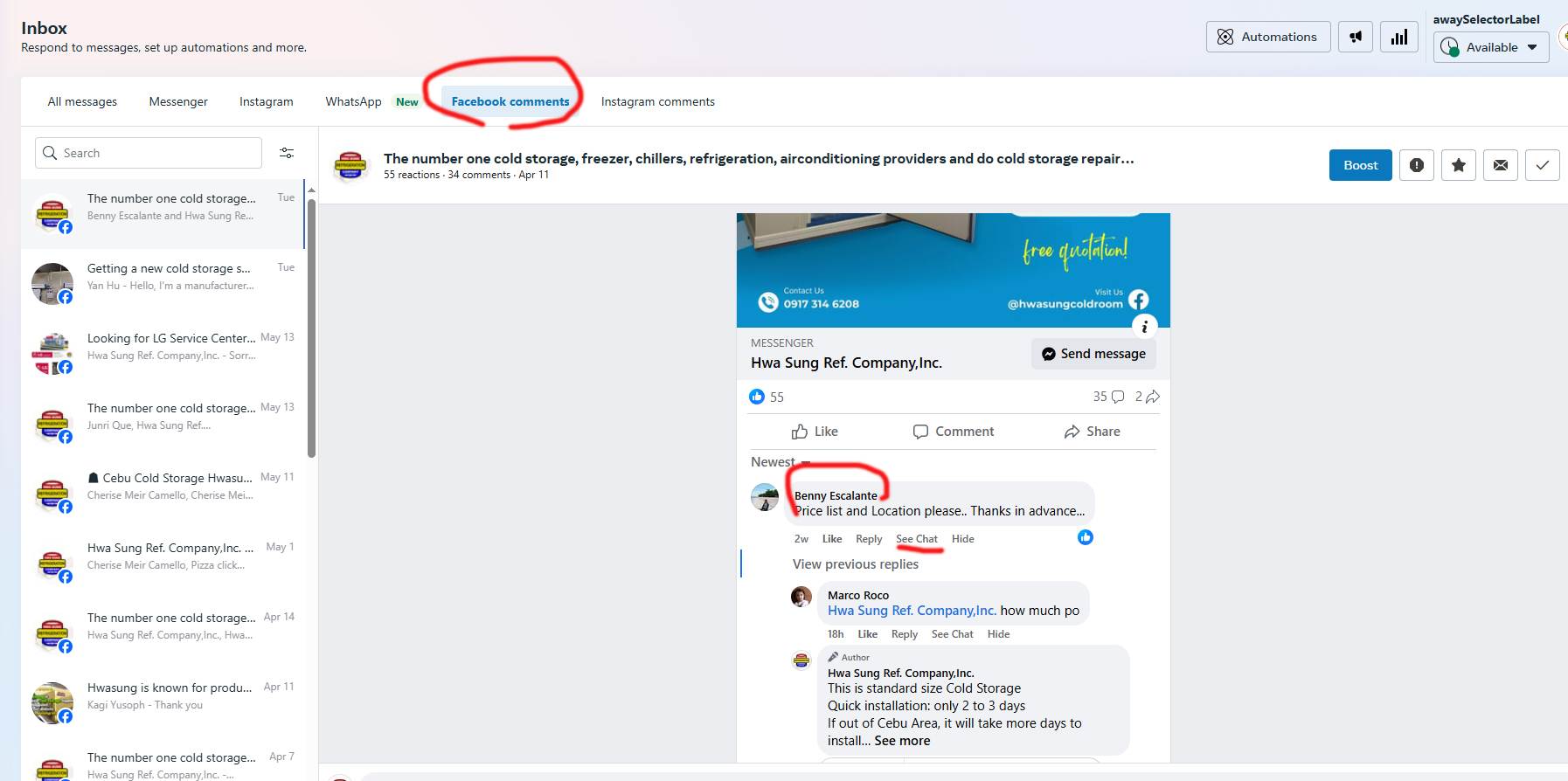
Task: Open the megaphone announcements icon
Action: point(1355,37)
